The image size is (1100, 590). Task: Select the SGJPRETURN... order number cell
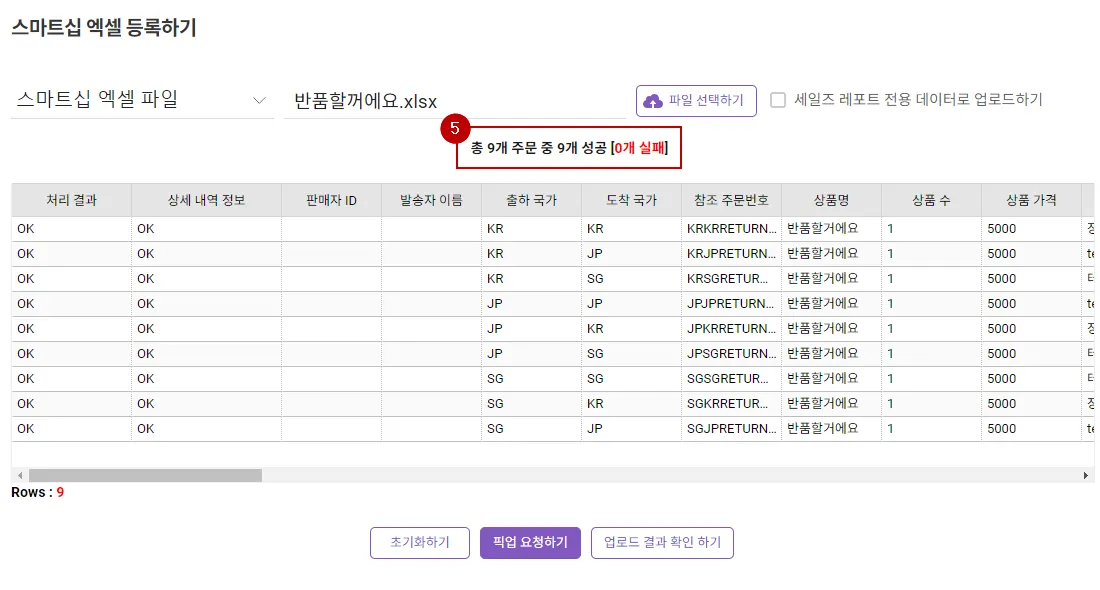coord(731,429)
